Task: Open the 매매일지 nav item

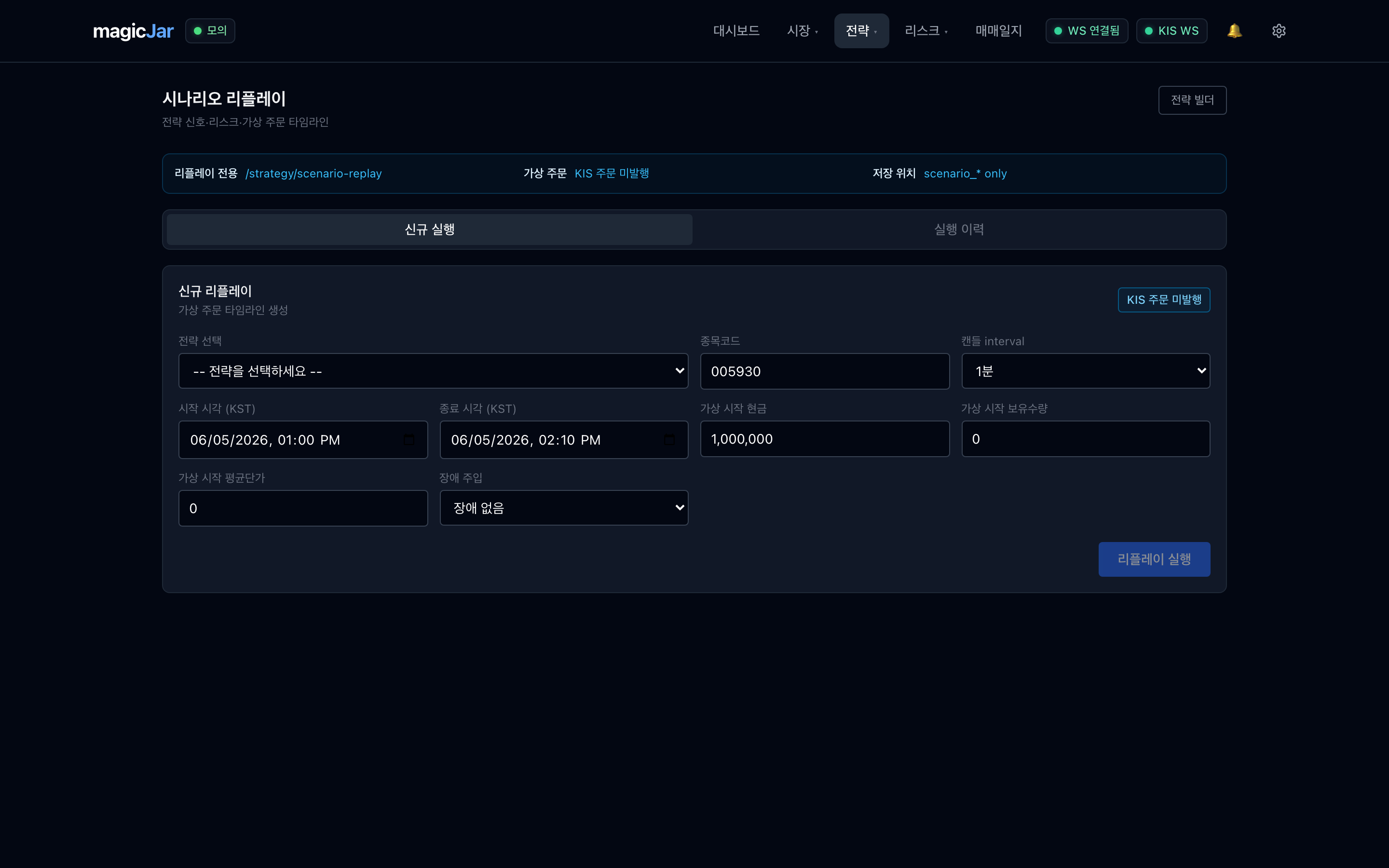Action: point(999,31)
